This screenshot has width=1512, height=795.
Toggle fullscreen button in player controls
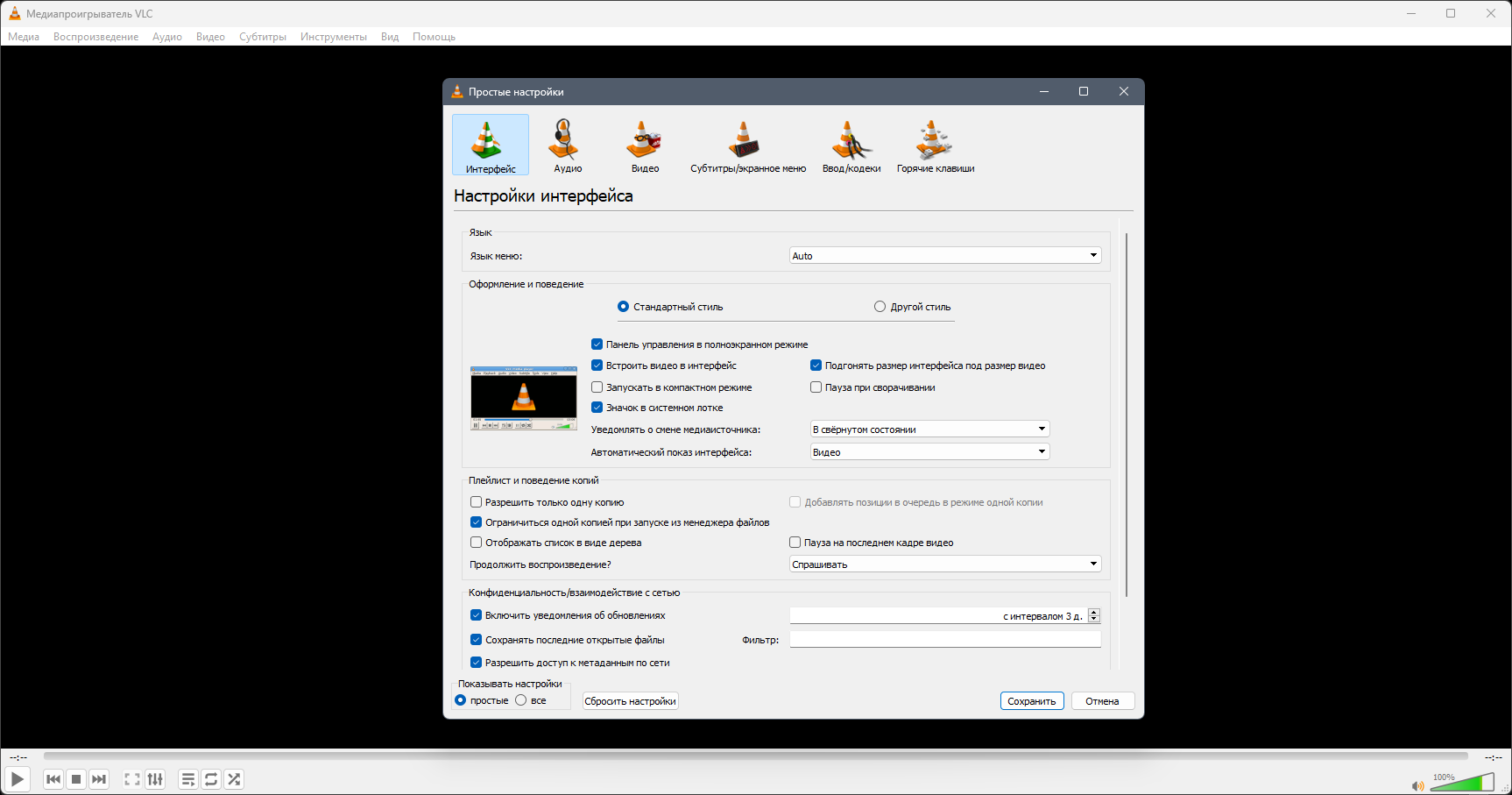pos(132,779)
